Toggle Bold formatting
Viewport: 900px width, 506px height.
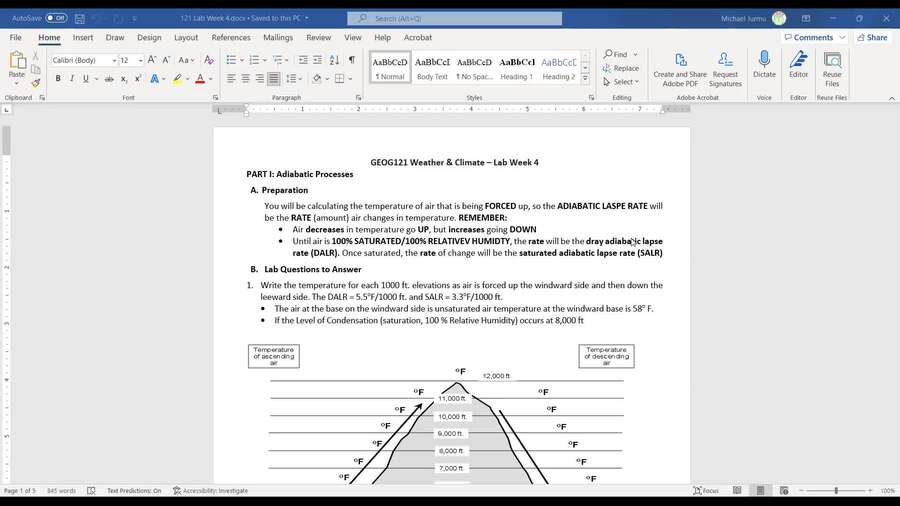[x=57, y=79]
